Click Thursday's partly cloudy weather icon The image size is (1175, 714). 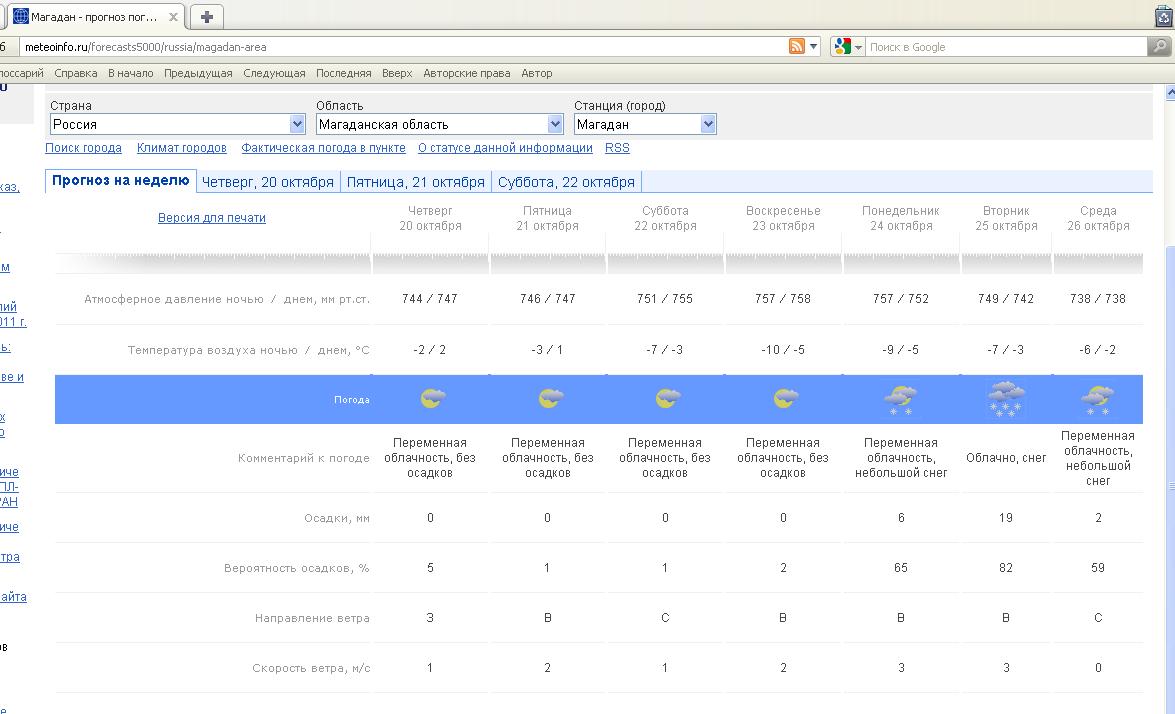[431, 399]
